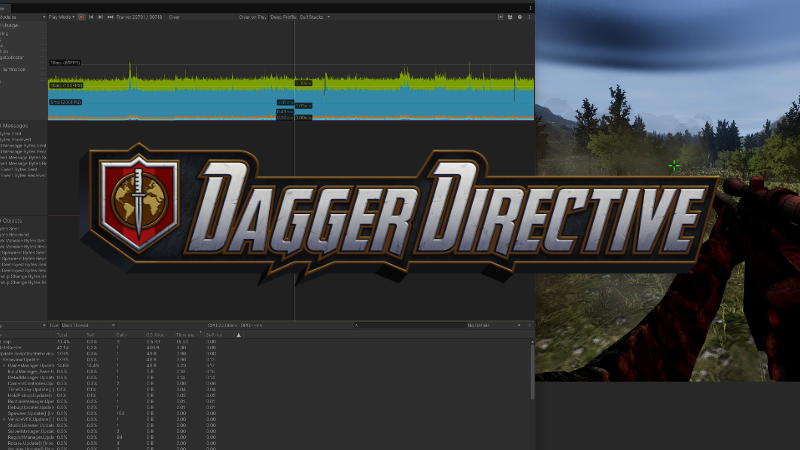Click the save profiler data icon
Viewport: 800px width, 450px height.
pyautogui.click(x=510, y=17)
